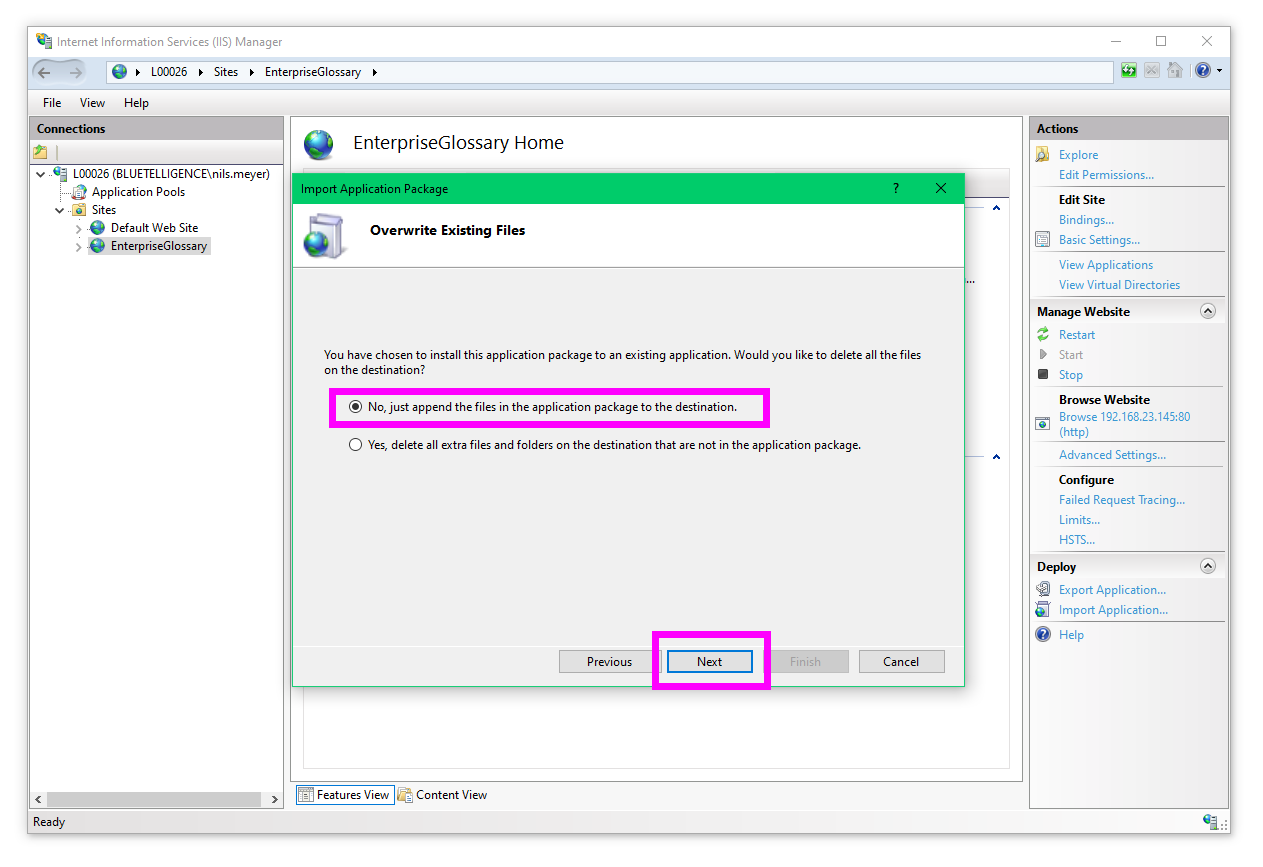Expand the Default Web Site tree node

tap(79, 228)
